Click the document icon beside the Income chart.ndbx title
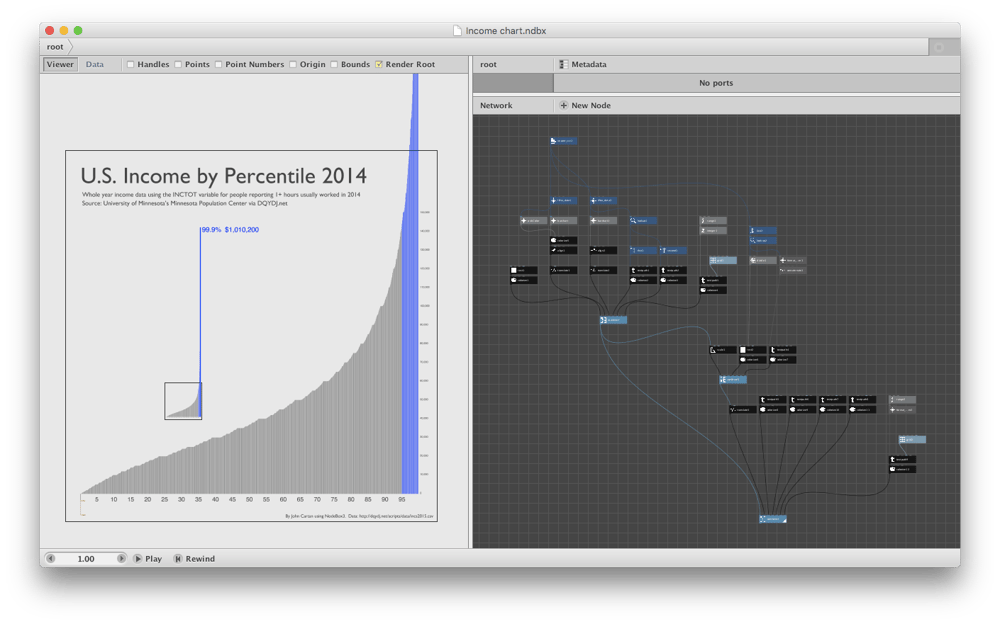This screenshot has width=1000, height=624. [457, 31]
